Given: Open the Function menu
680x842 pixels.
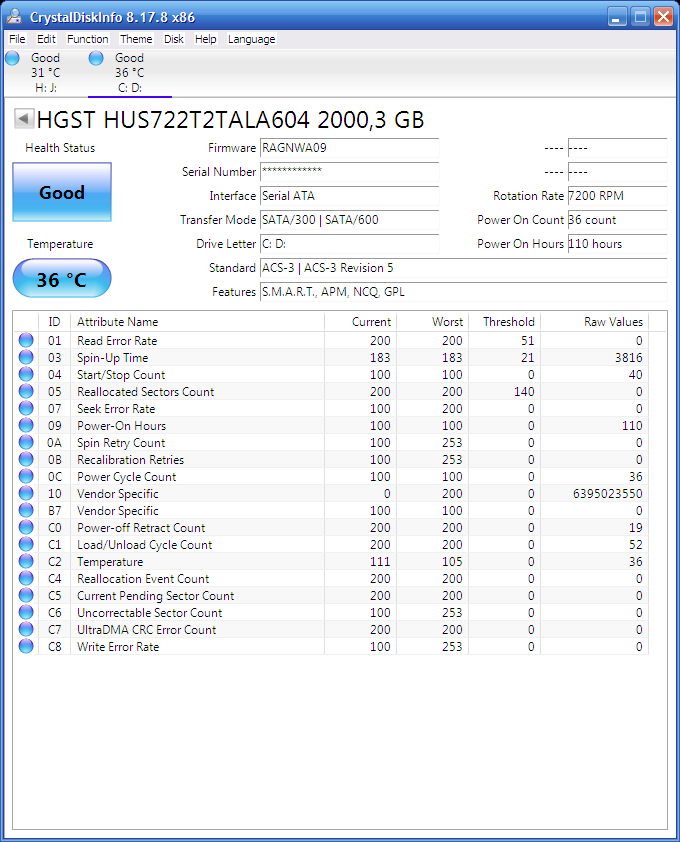Looking at the screenshot, I should (x=88, y=39).
